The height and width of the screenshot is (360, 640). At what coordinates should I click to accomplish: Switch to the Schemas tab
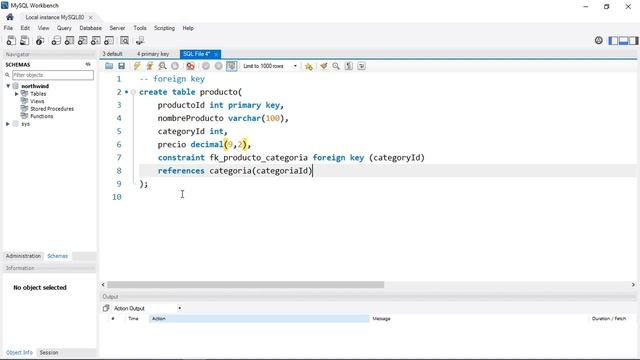tap(58, 256)
